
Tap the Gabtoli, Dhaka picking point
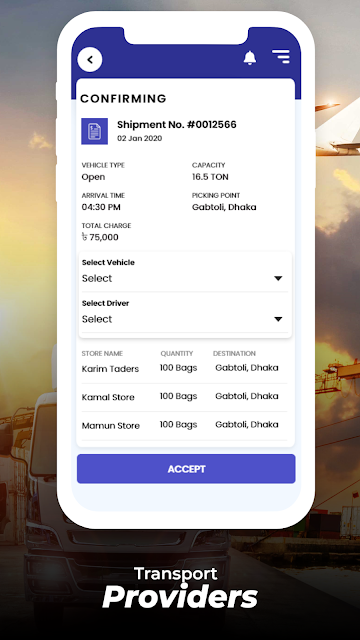pyautogui.click(x=224, y=207)
